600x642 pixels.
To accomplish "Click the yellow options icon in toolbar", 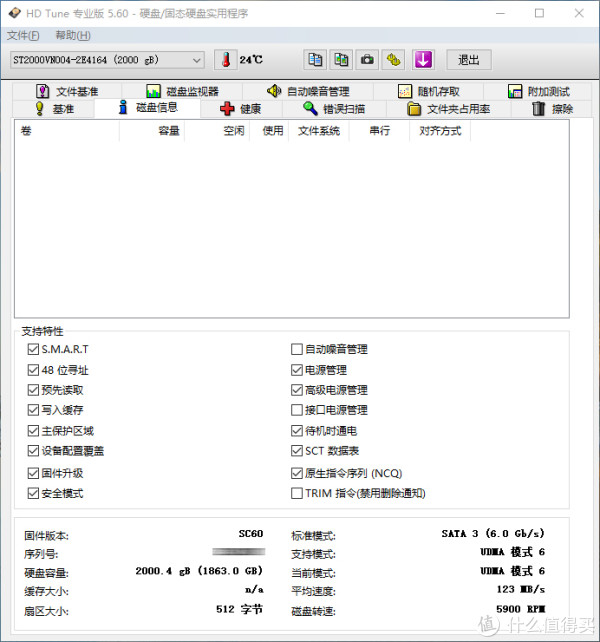I will click(394, 60).
